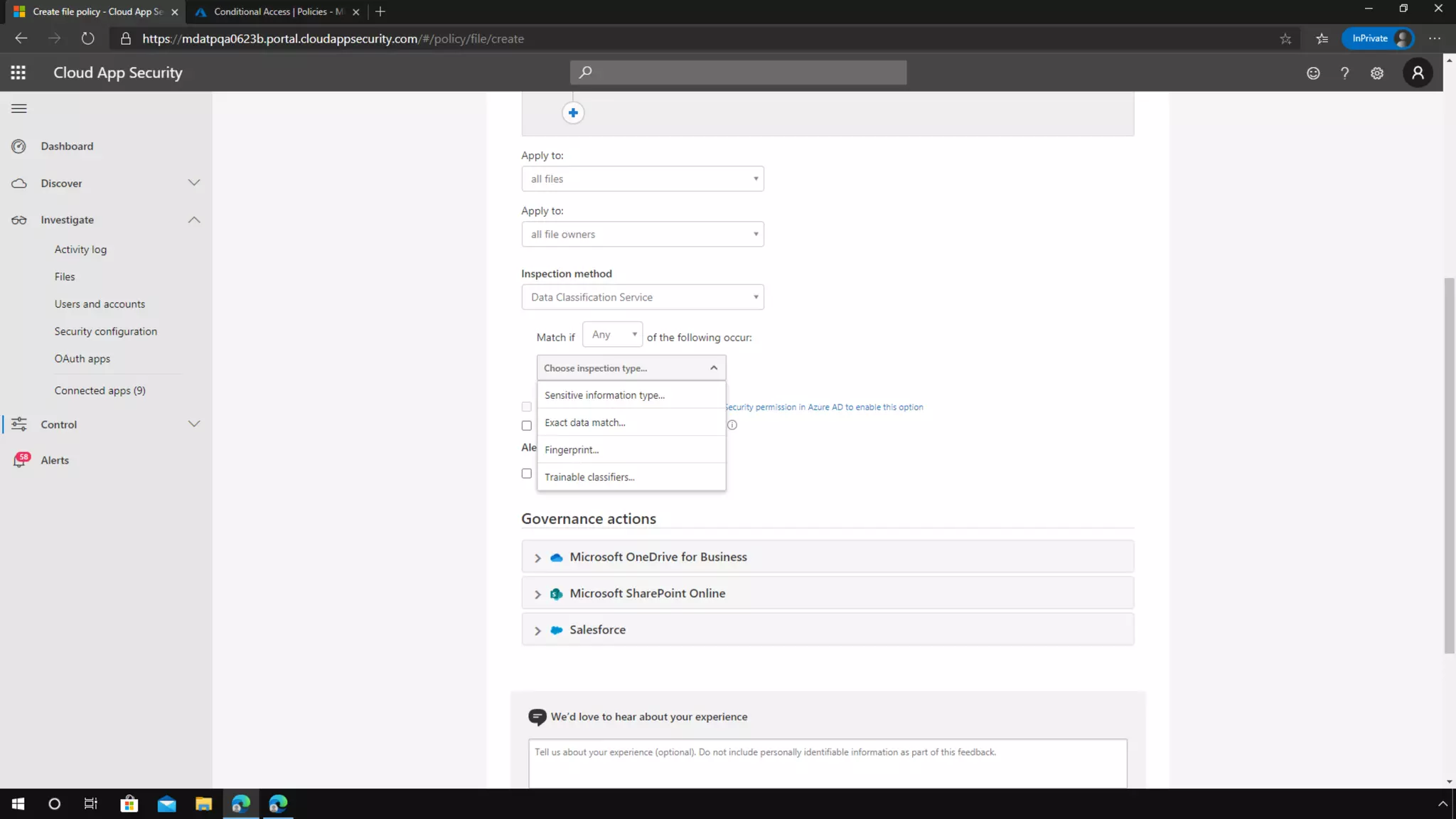
Task: Open the Inspection method Data Classification dropdown
Action: [642, 297]
